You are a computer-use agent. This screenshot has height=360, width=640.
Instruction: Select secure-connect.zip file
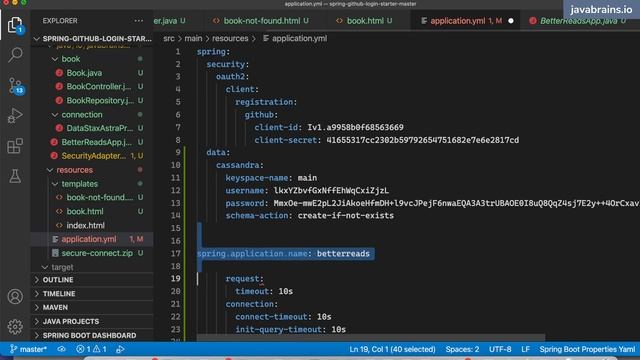click(97, 253)
